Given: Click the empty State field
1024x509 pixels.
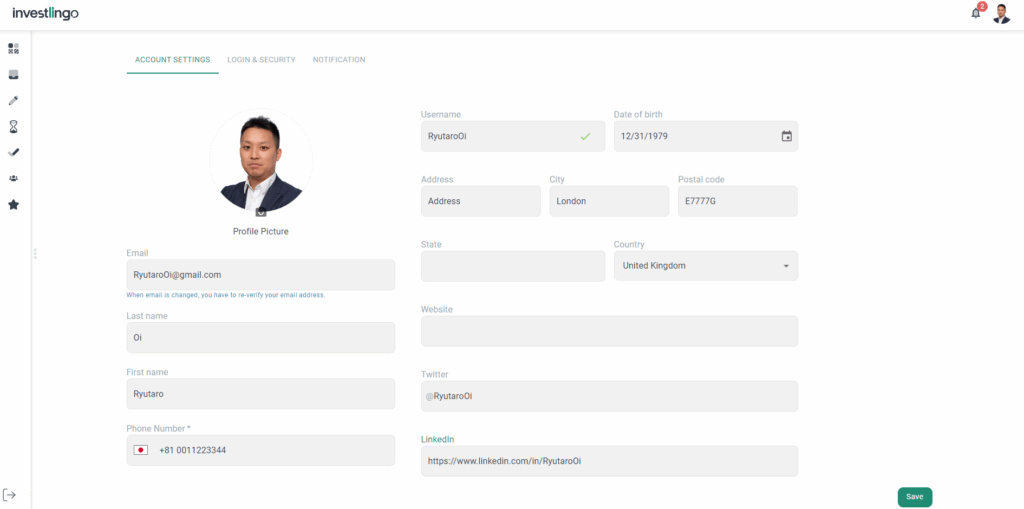Looking at the screenshot, I should [x=513, y=266].
